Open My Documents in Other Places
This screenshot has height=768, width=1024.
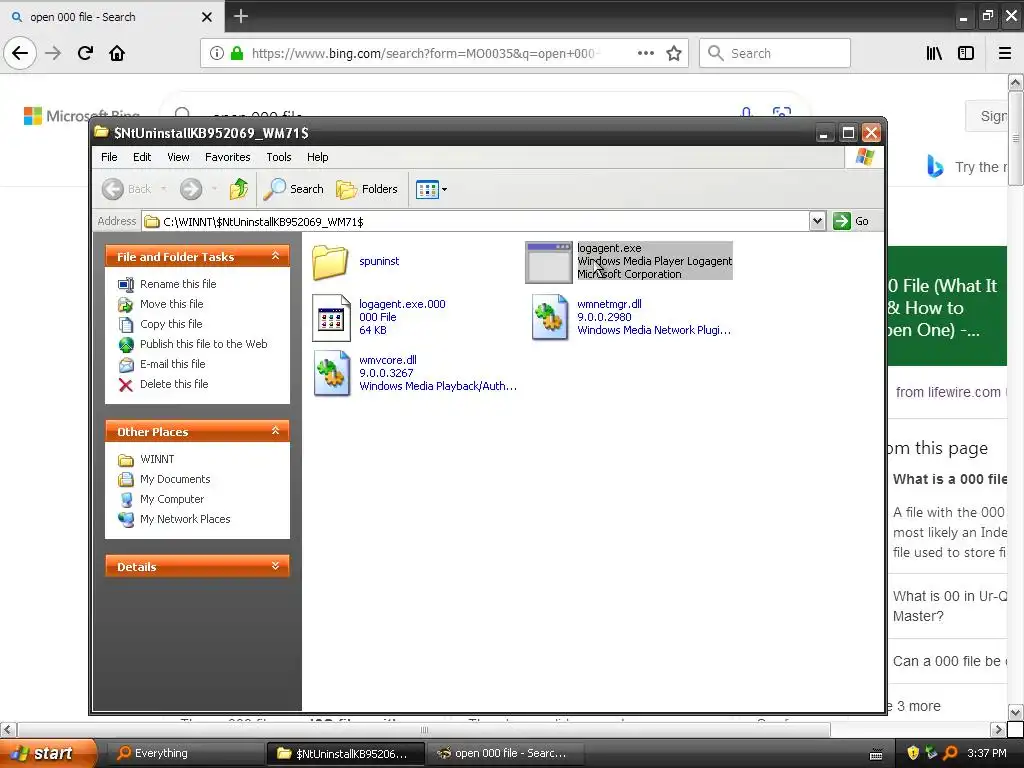pyautogui.click(x=175, y=479)
